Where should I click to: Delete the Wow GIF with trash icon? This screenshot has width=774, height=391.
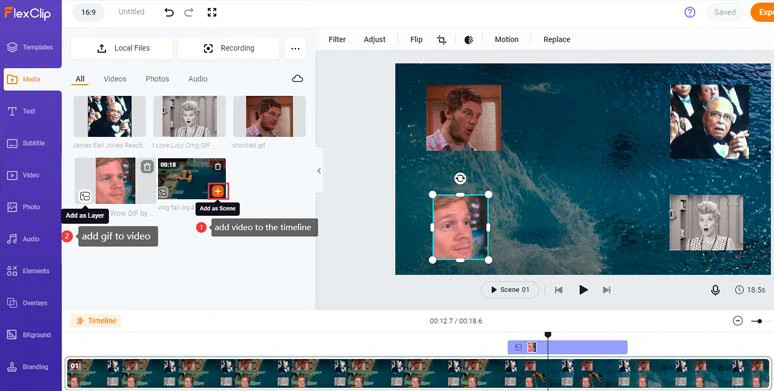(x=147, y=167)
